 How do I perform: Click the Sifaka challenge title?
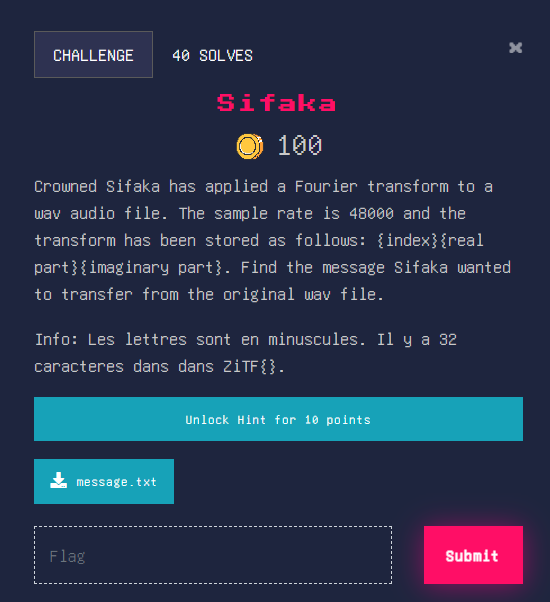(x=276, y=103)
